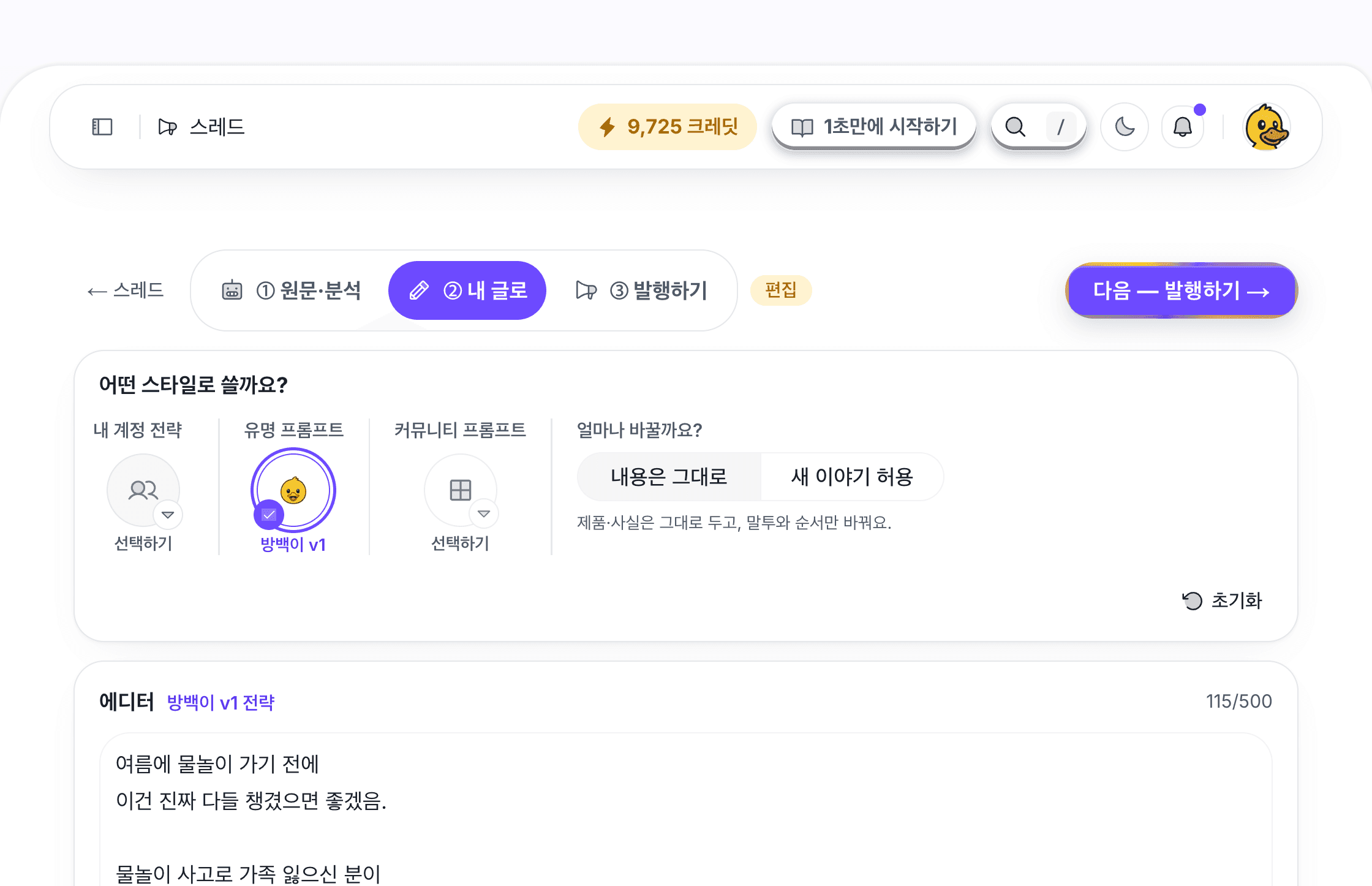This screenshot has width=1372, height=886.
Task: Click the 방백이 v1 label text
Action: point(293,544)
